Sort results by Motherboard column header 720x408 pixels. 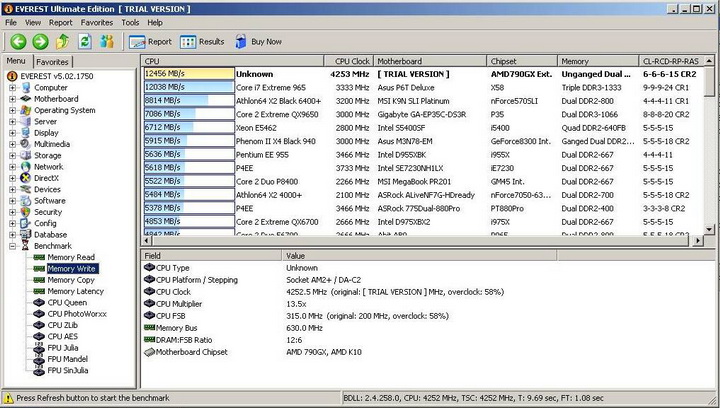430,61
